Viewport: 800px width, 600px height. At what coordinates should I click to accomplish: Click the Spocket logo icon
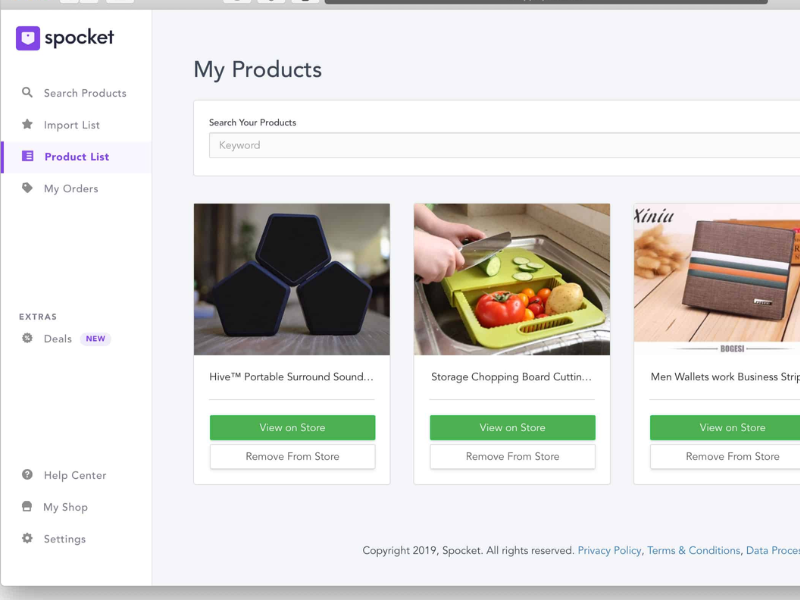click(x=28, y=38)
